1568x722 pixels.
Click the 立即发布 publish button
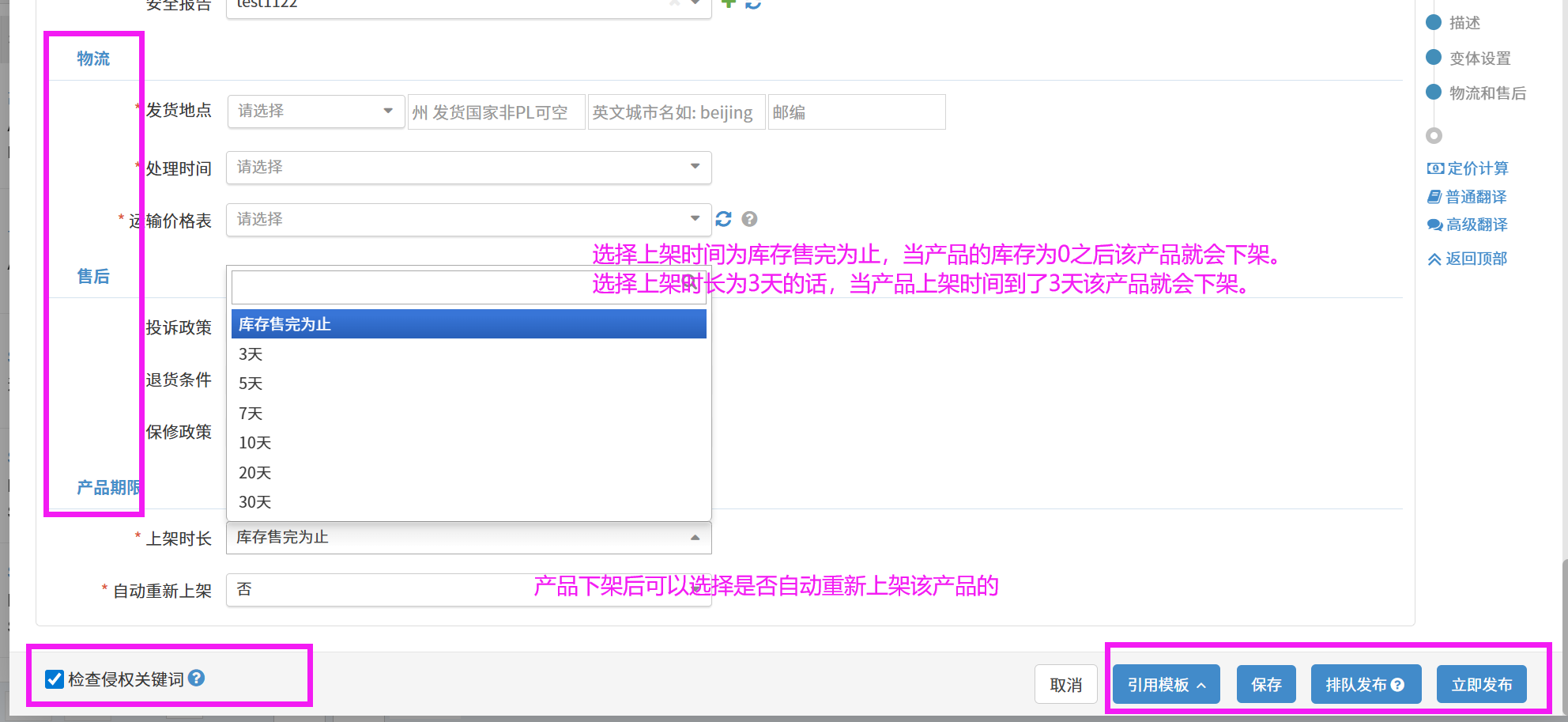(1481, 685)
